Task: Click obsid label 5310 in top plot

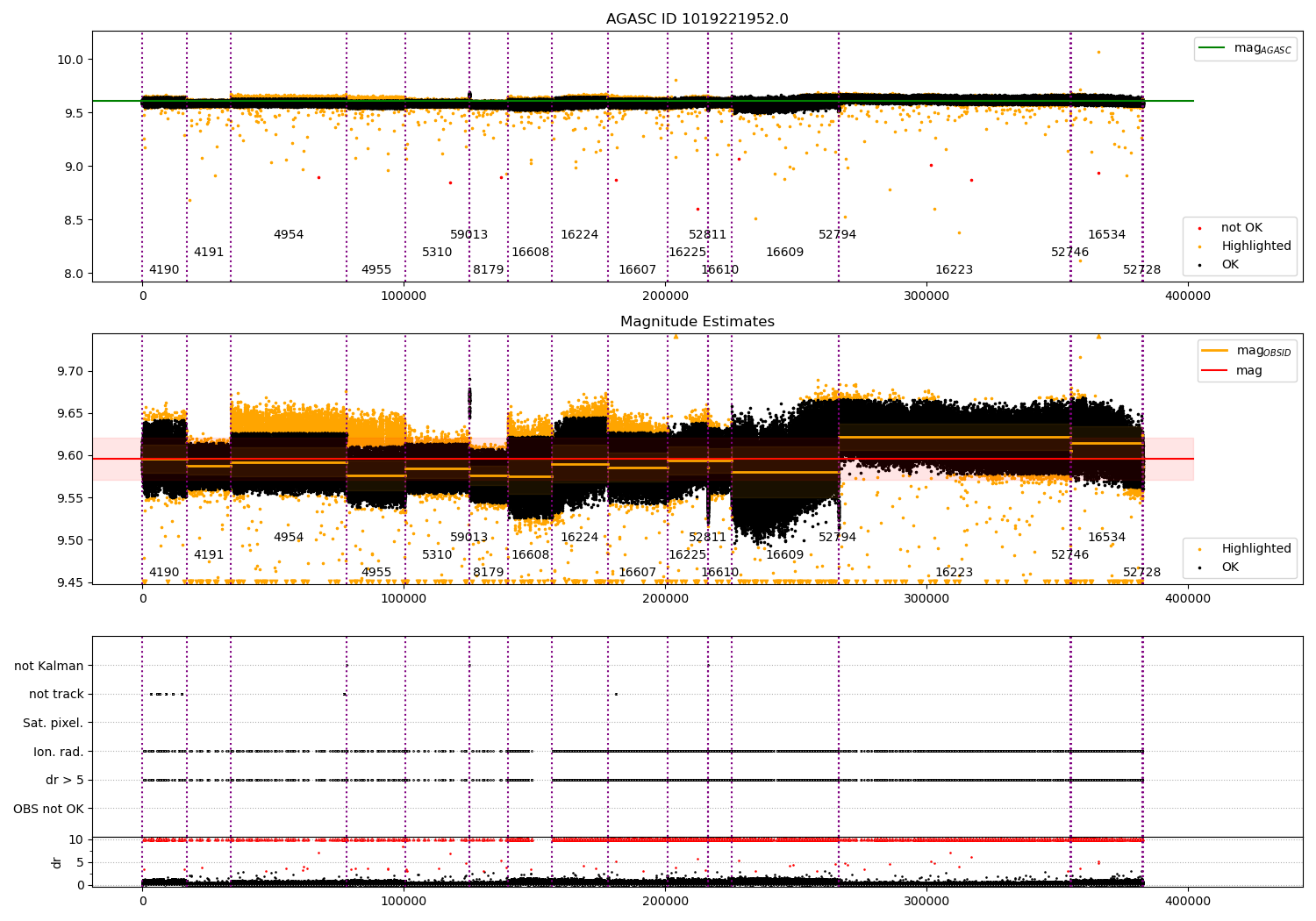Action: coord(437,253)
